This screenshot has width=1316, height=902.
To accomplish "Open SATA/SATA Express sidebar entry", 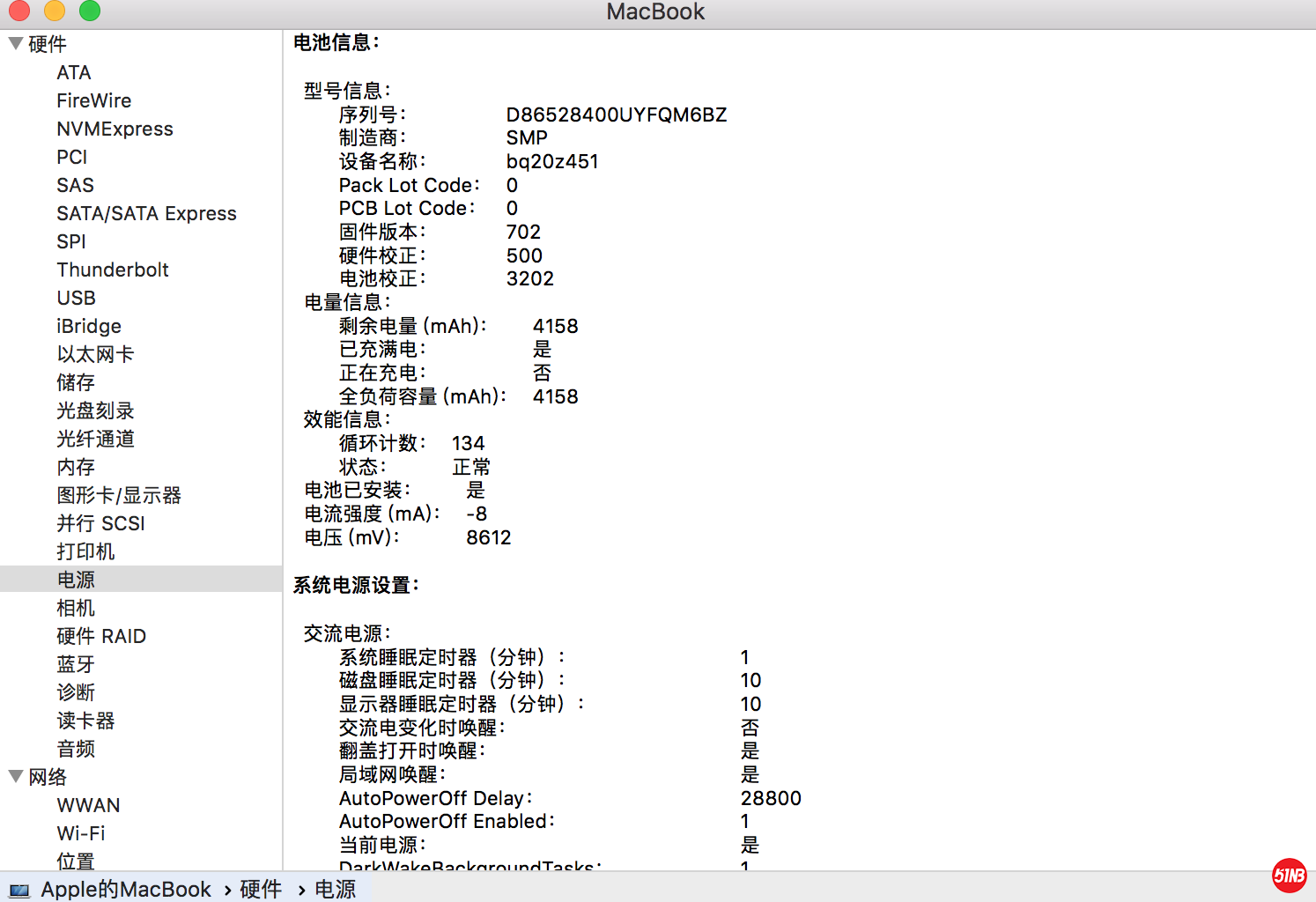I will (x=146, y=213).
